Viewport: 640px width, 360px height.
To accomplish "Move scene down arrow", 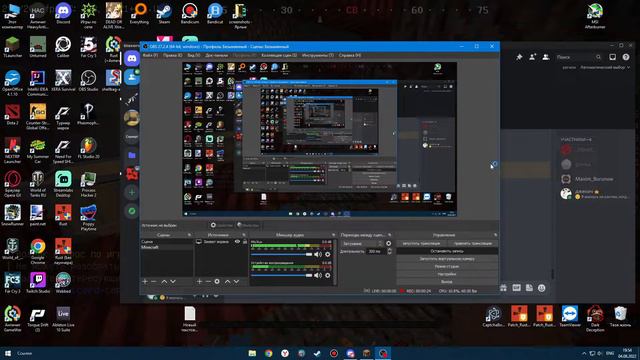I will coord(173,282).
